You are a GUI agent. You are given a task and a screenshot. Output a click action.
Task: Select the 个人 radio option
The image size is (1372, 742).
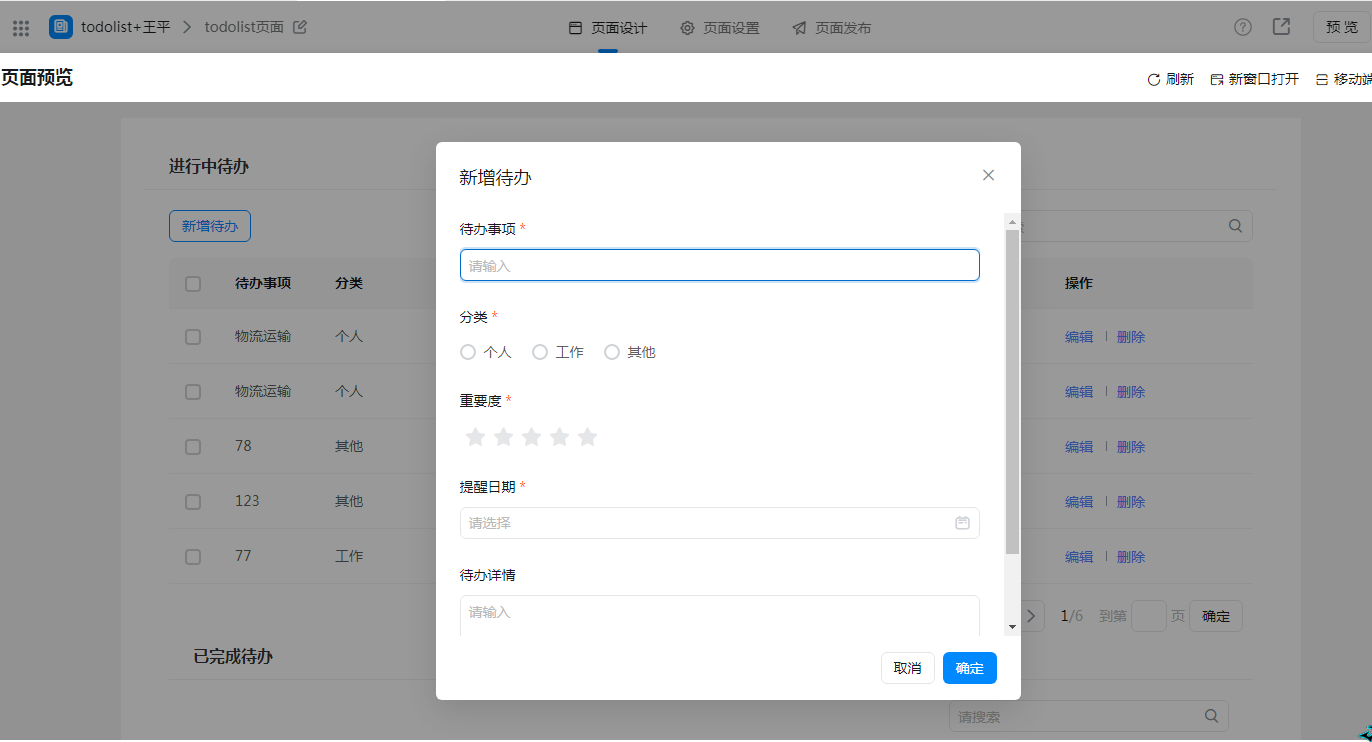click(468, 352)
